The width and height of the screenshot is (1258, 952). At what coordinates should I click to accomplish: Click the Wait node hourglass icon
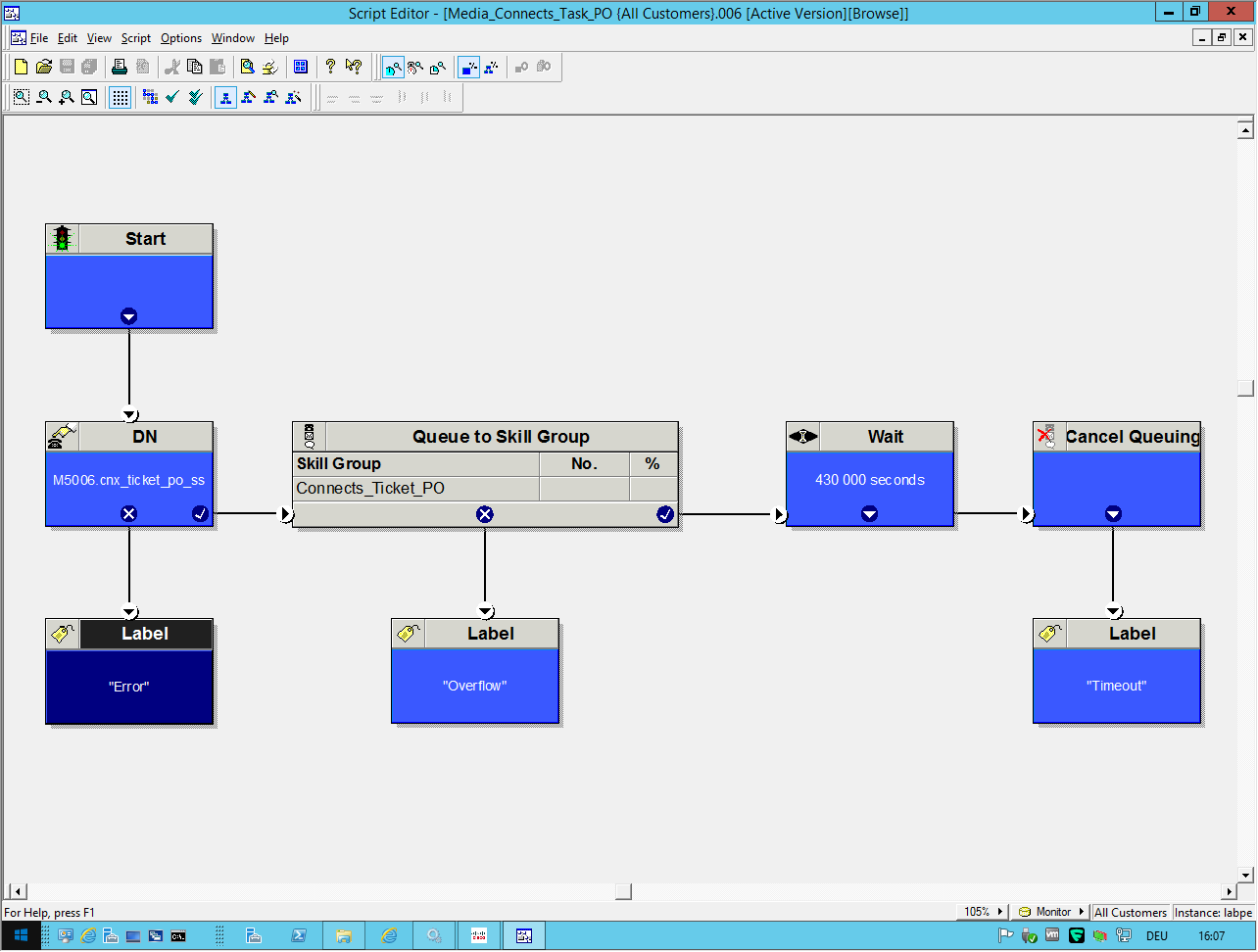click(x=802, y=437)
